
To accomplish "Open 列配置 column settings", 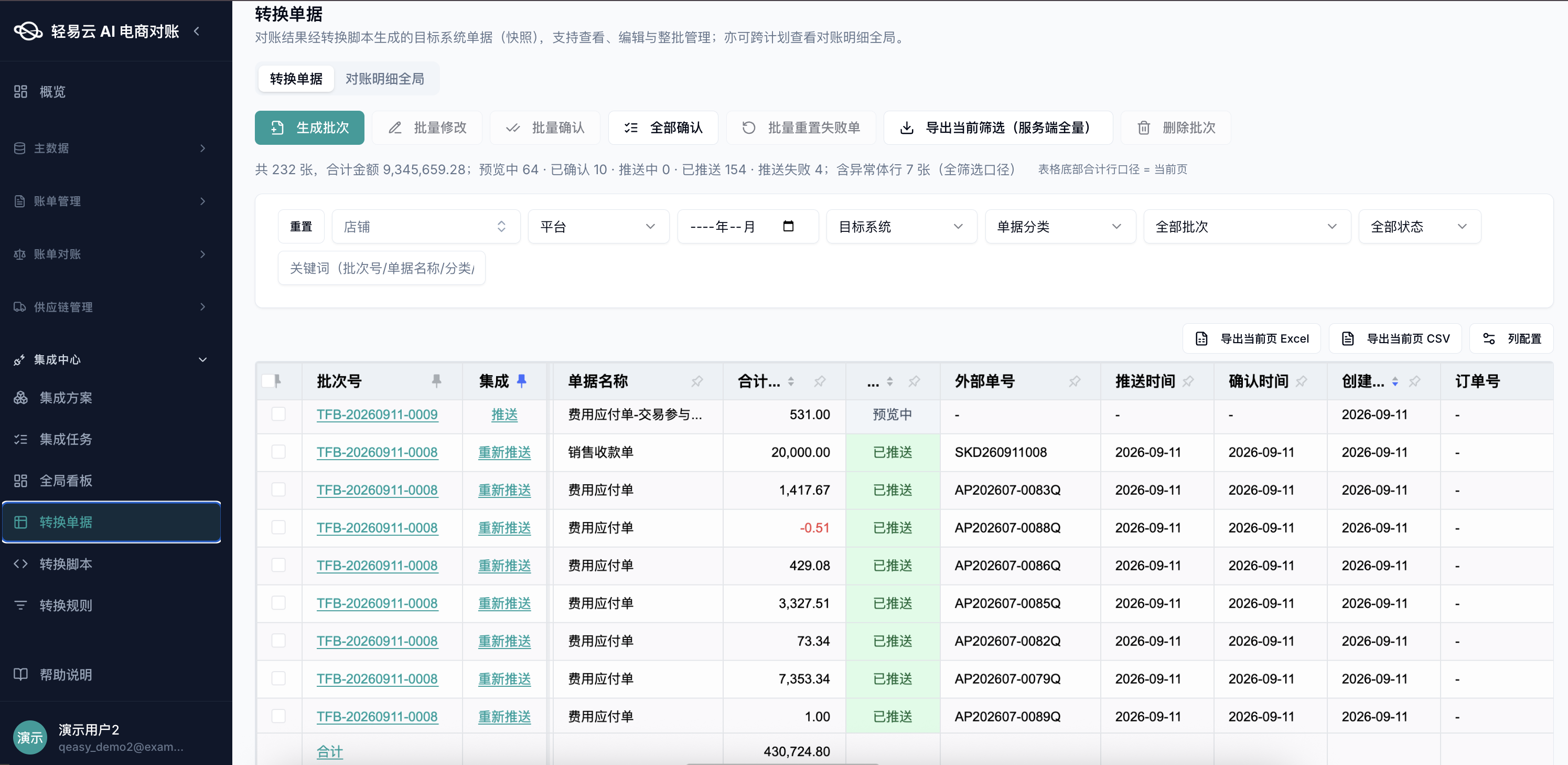I will point(1511,338).
